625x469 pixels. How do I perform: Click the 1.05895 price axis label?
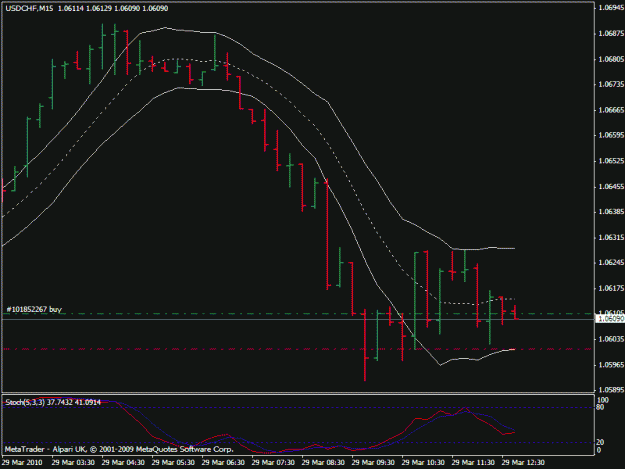coord(611,390)
